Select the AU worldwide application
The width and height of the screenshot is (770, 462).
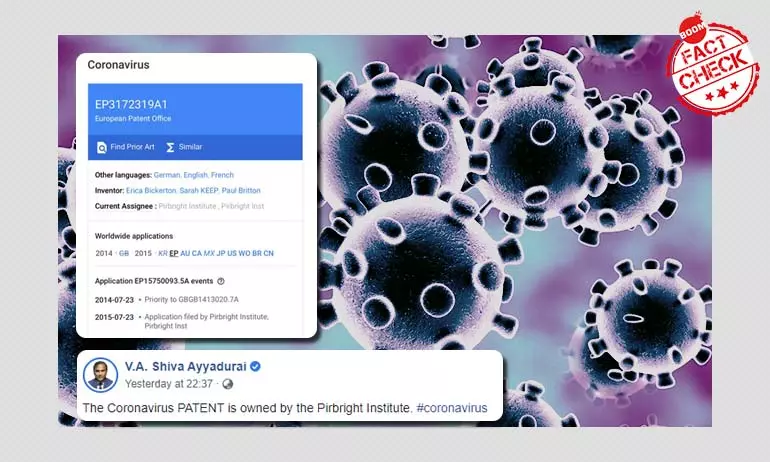tap(185, 253)
